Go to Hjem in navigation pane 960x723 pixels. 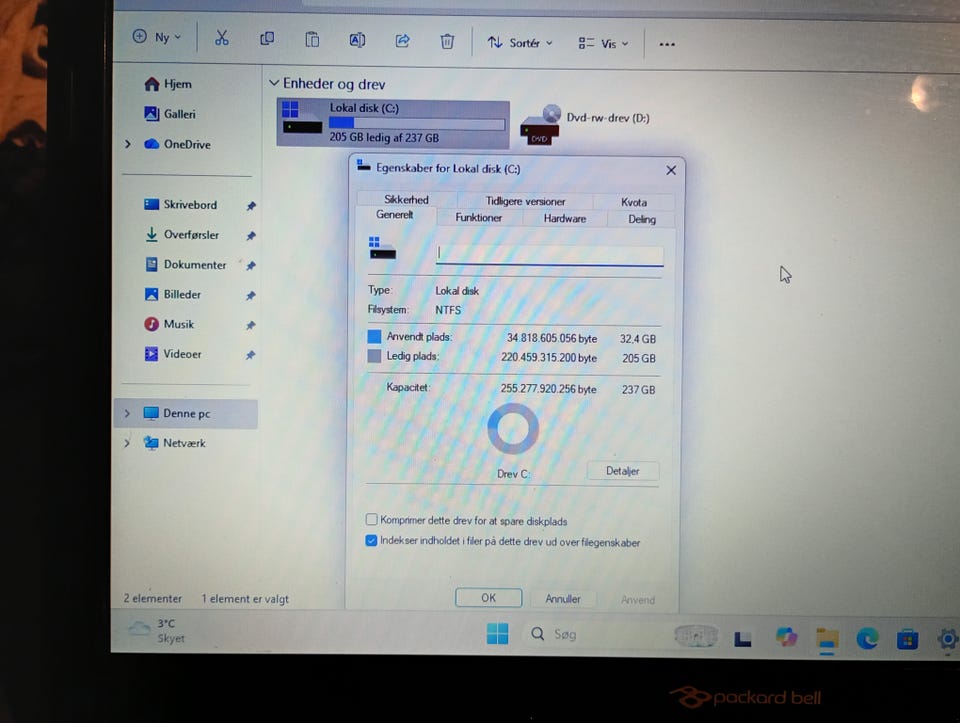168,84
